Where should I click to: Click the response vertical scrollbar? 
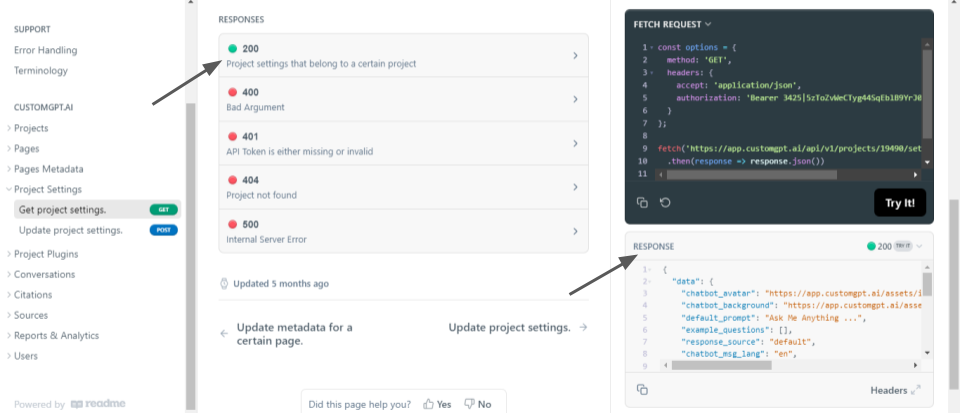[927, 284]
